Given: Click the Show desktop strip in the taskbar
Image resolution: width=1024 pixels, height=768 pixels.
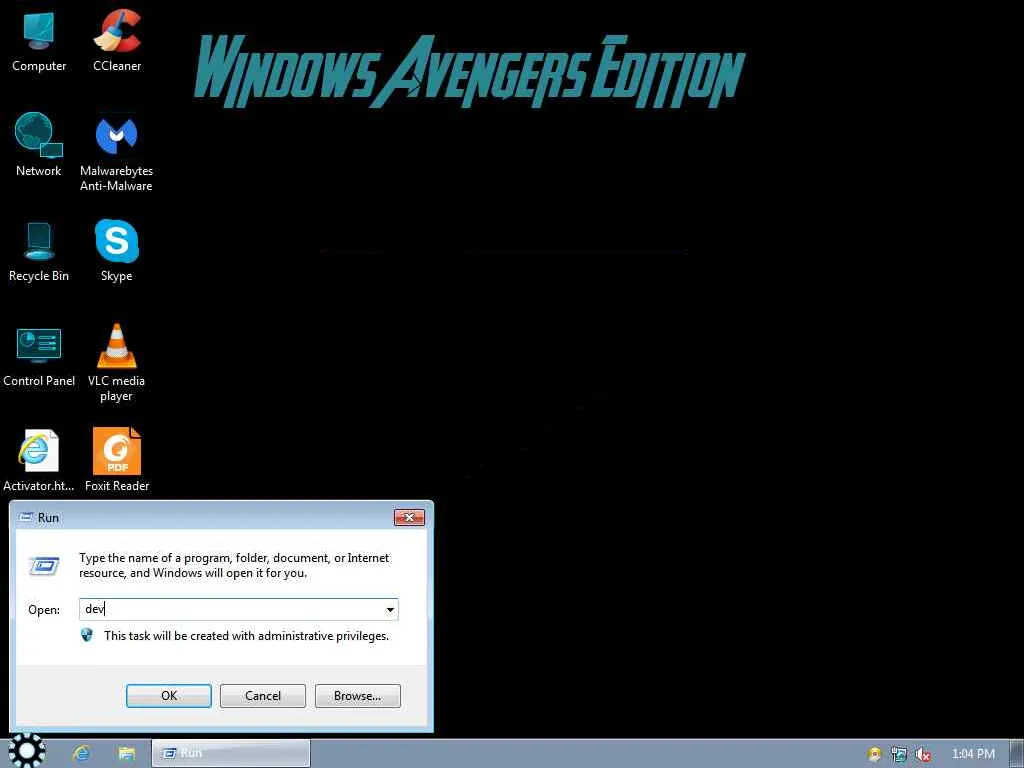Looking at the screenshot, I should [x=1019, y=754].
